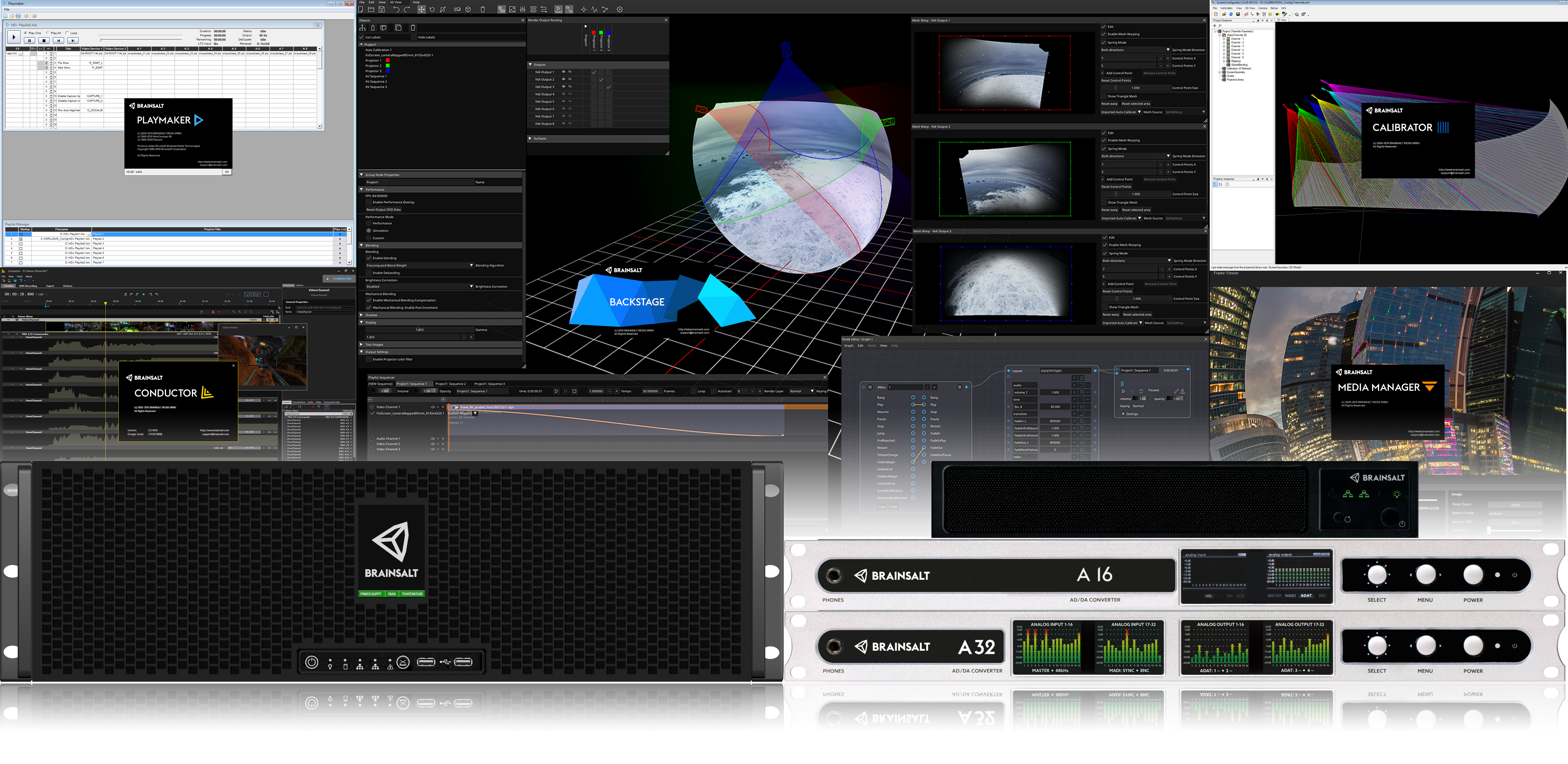Viewport: 1568px width, 764px height.
Task: Click the red Projector 1 color swatch
Action: click(387, 60)
